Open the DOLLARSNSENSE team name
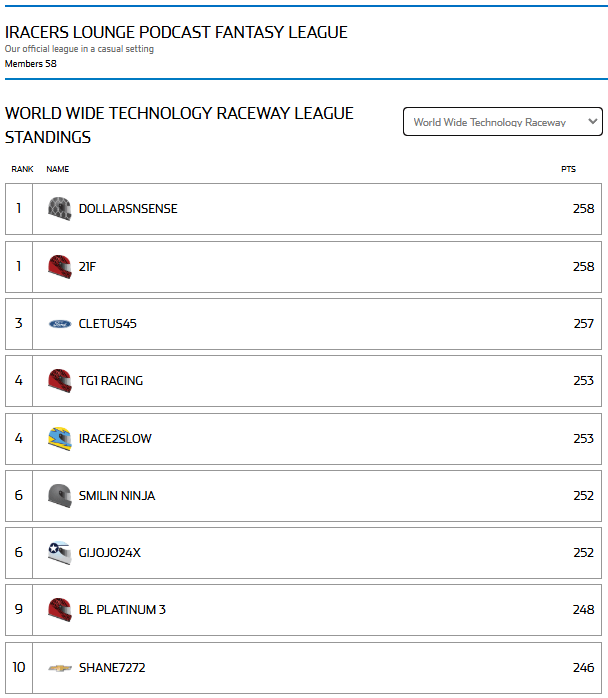The image size is (608, 698). [128, 209]
